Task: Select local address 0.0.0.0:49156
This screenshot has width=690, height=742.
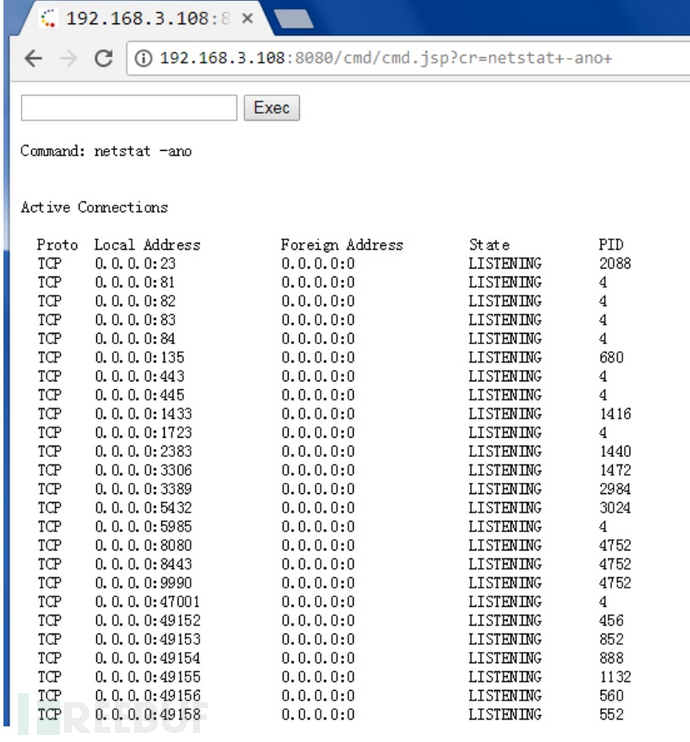Action: [147, 696]
